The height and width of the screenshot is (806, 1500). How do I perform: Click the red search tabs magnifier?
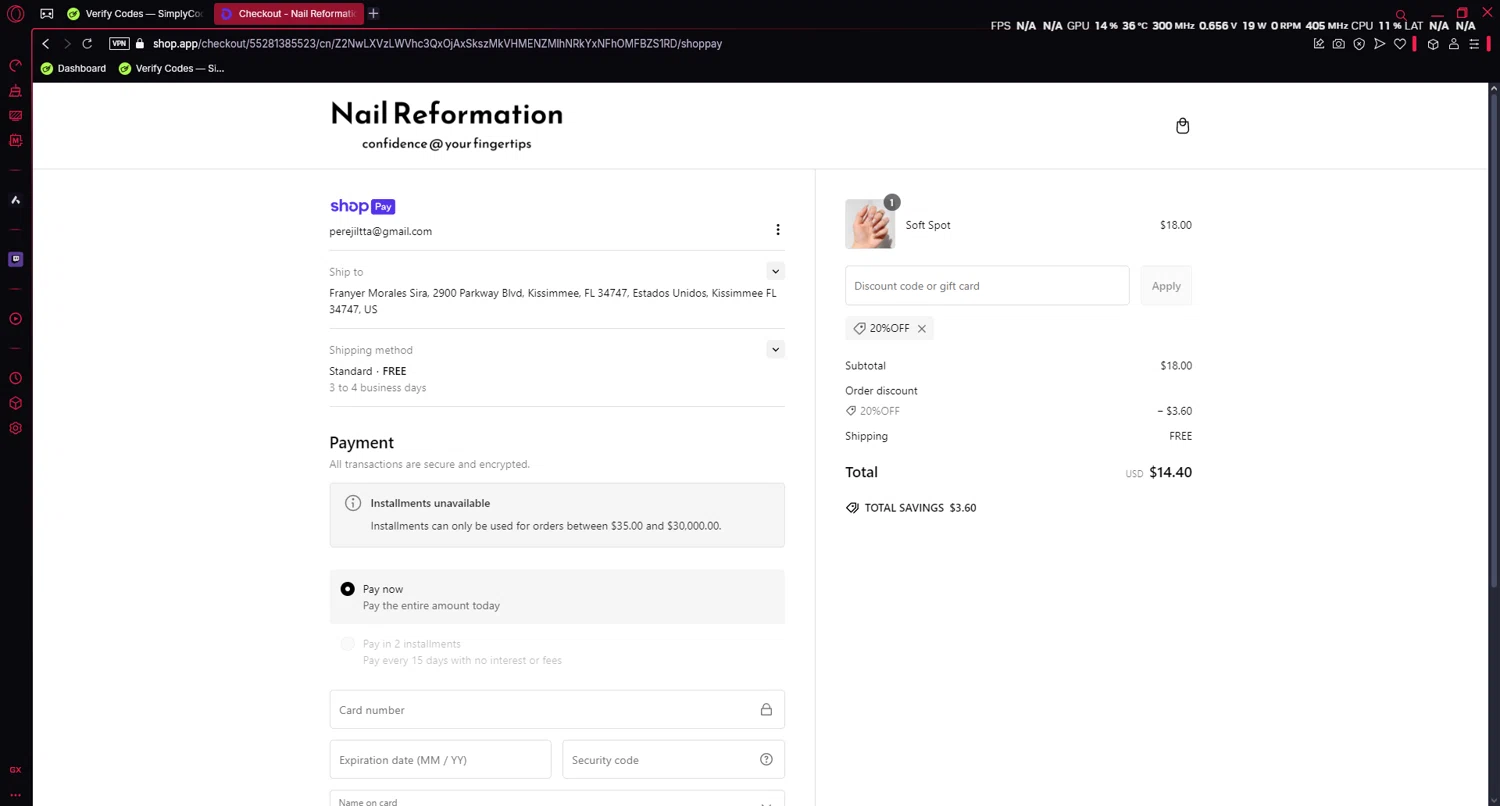pyautogui.click(x=1402, y=15)
